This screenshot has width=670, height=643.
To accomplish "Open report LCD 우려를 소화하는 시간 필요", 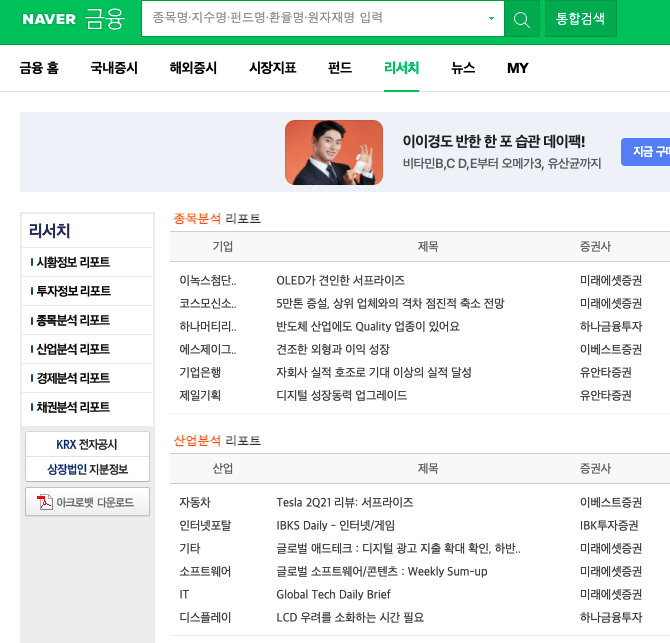I will pyautogui.click(x=350, y=618).
